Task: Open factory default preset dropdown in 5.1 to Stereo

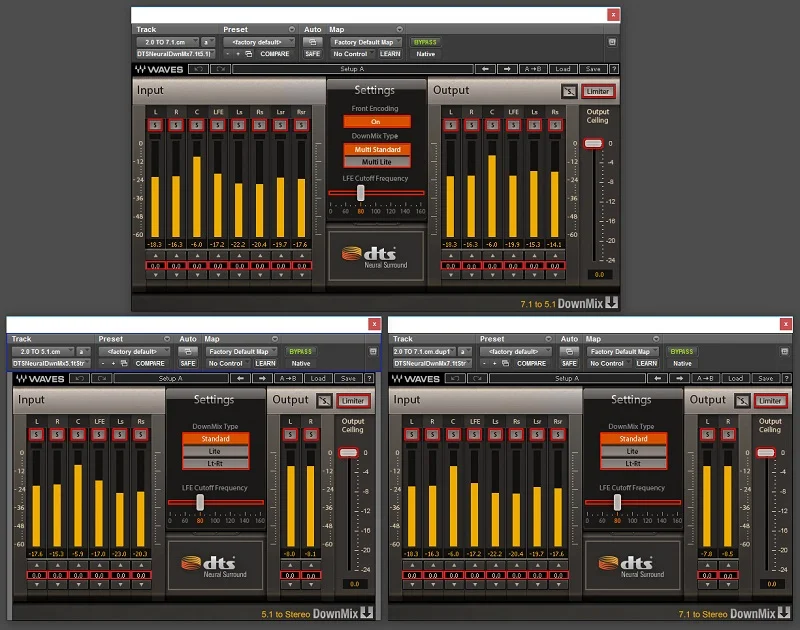Action: click(135, 351)
